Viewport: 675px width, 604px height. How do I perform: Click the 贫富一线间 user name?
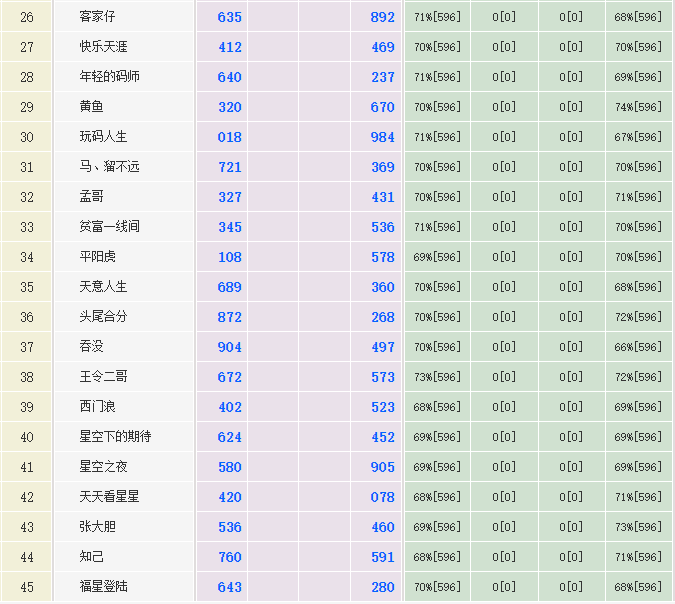tap(110, 227)
